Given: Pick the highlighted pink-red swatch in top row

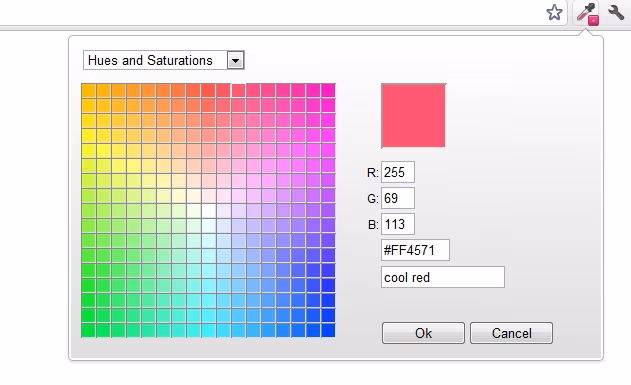Looking at the screenshot, I should [238, 91].
